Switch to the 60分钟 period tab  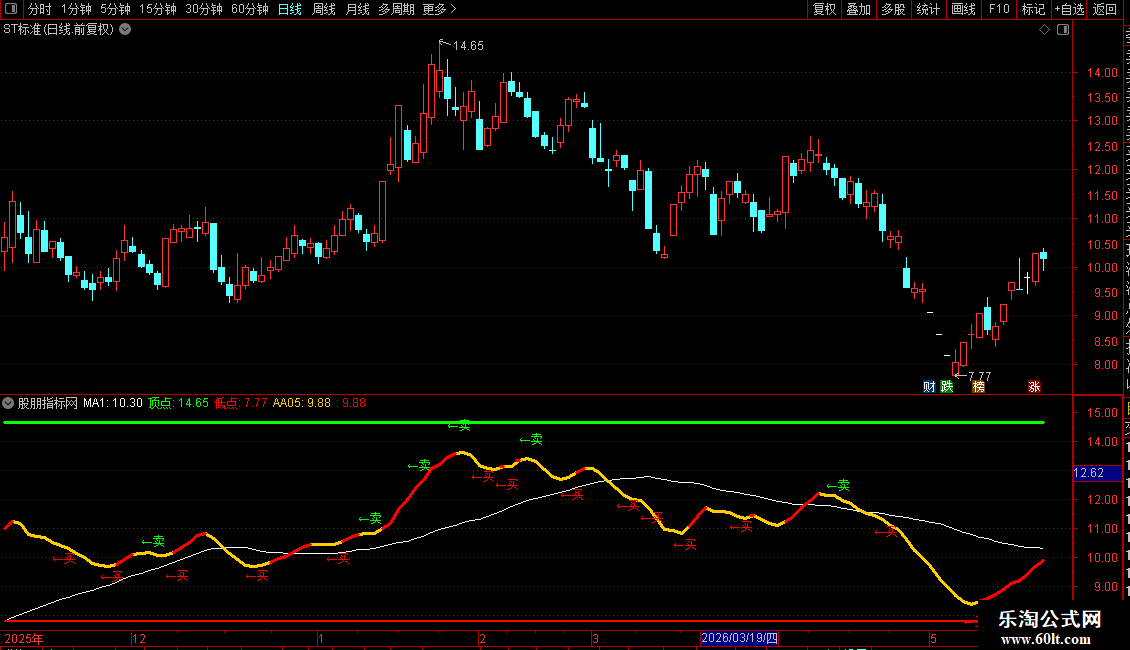[249, 9]
